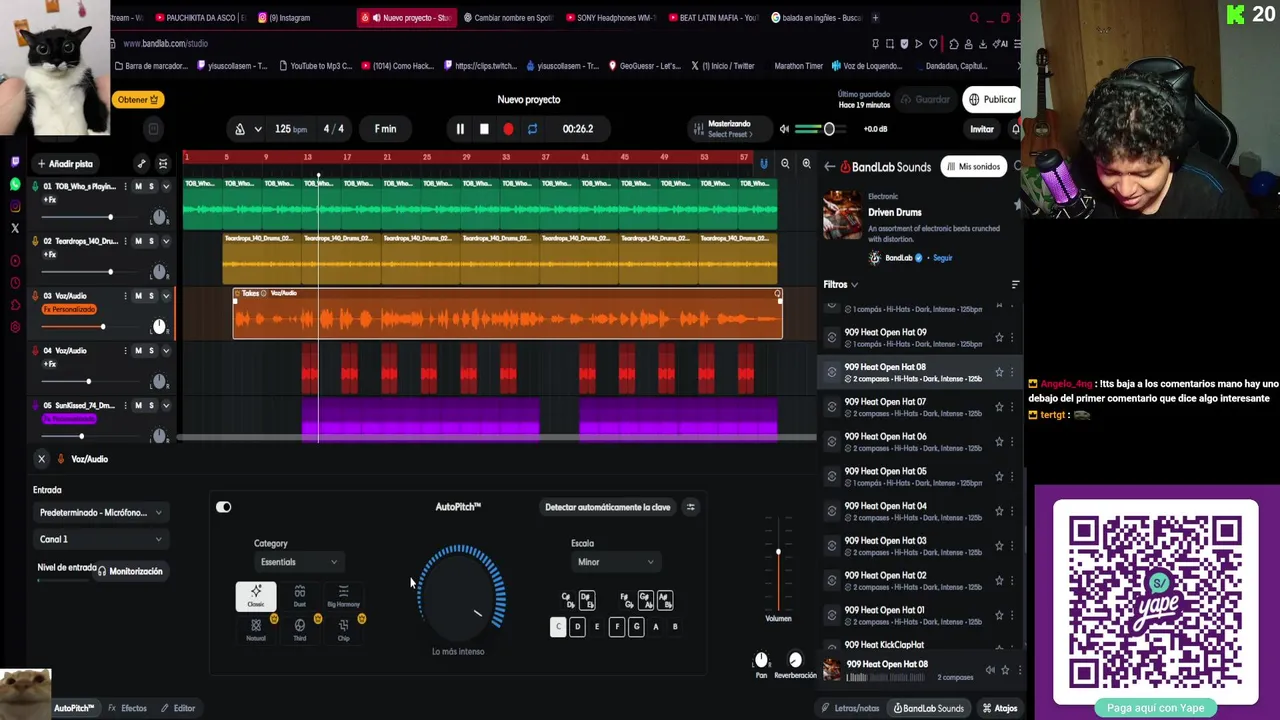Pause playback with the pause button

[460, 129]
